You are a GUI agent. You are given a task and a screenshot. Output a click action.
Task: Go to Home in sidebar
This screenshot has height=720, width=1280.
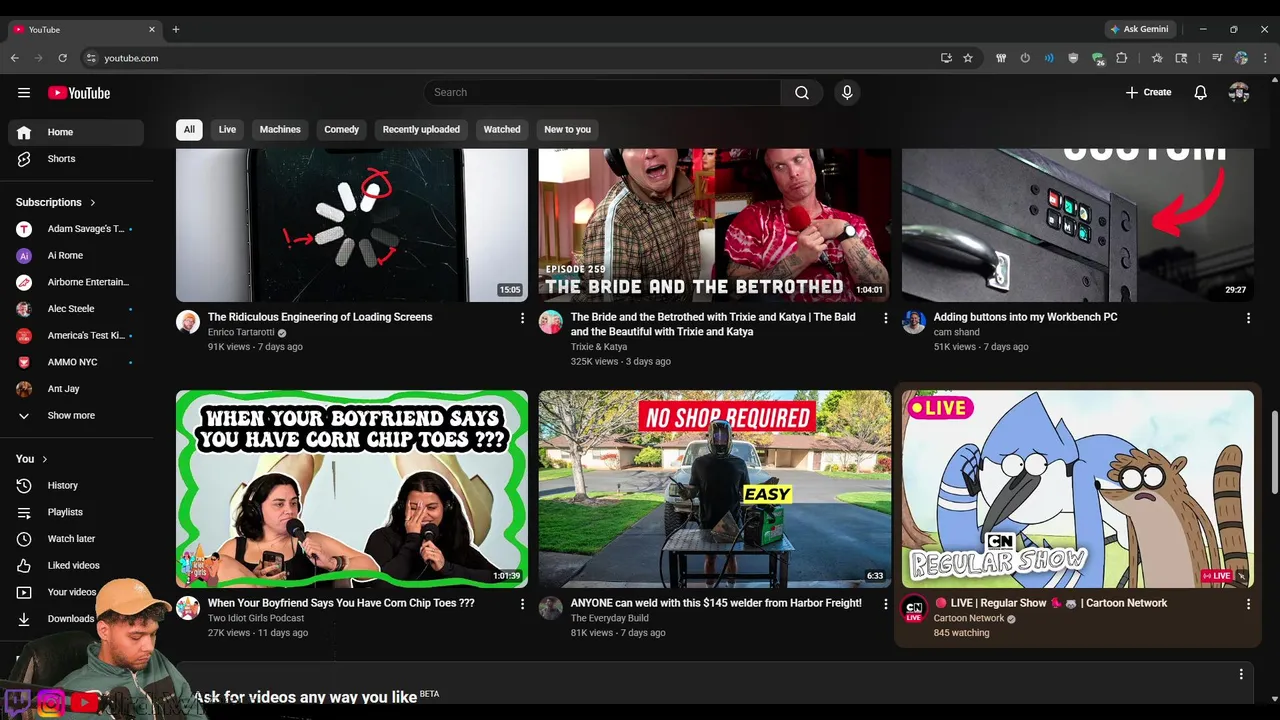pos(76,132)
